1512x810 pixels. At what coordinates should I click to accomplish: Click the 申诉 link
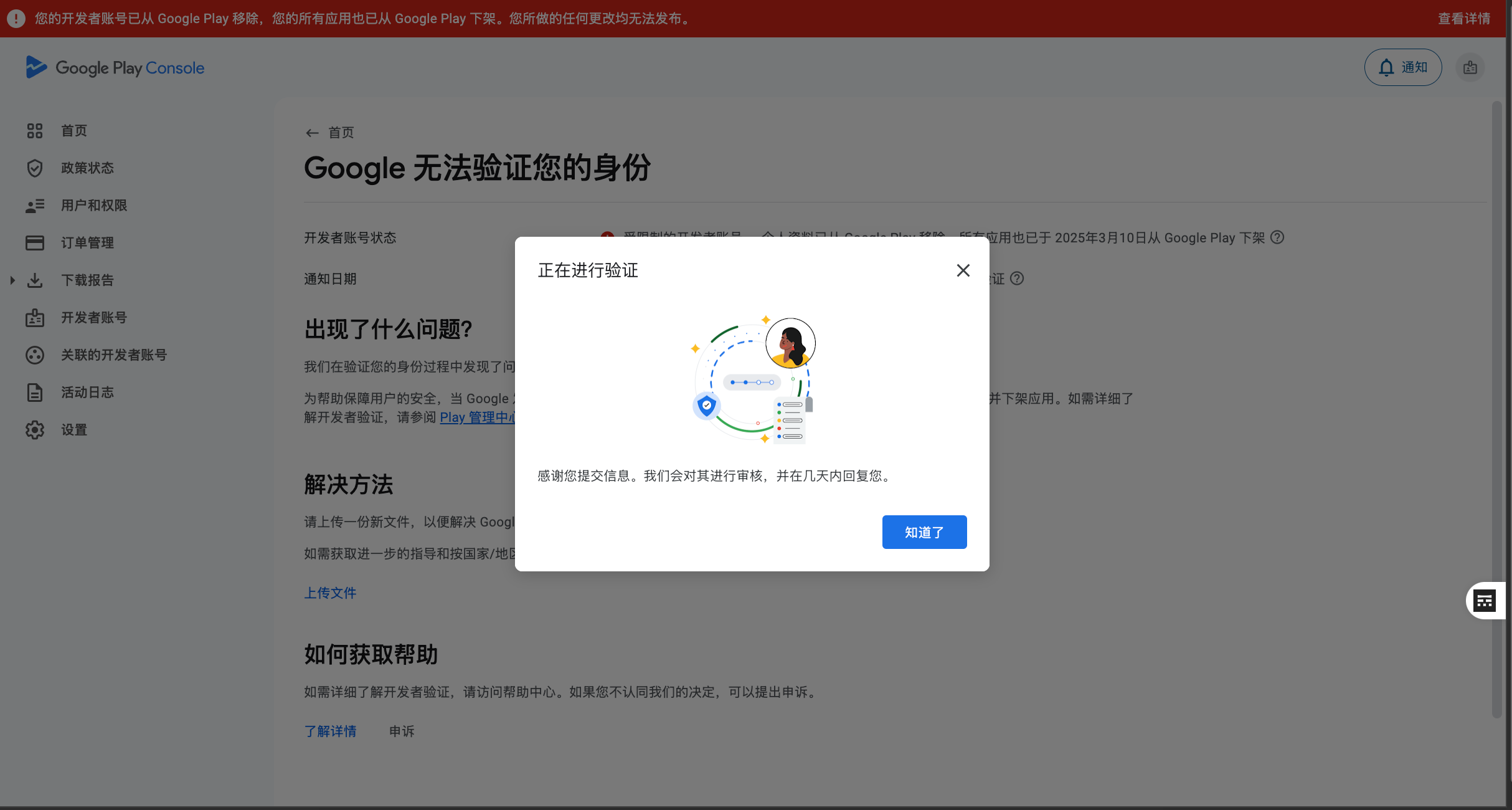tap(401, 731)
